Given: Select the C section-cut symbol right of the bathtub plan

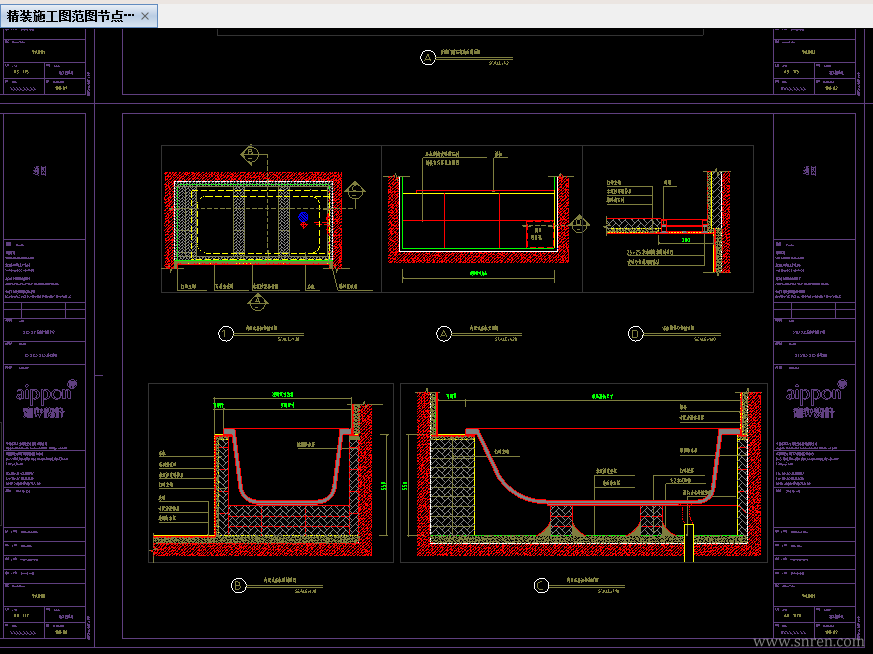Looking at the screenshot, I should coord(355,191).
